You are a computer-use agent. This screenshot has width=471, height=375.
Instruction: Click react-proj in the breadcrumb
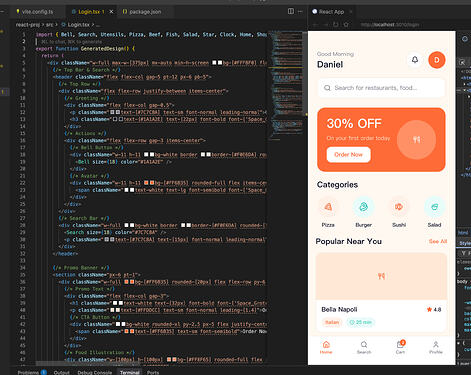coord(28,25)
